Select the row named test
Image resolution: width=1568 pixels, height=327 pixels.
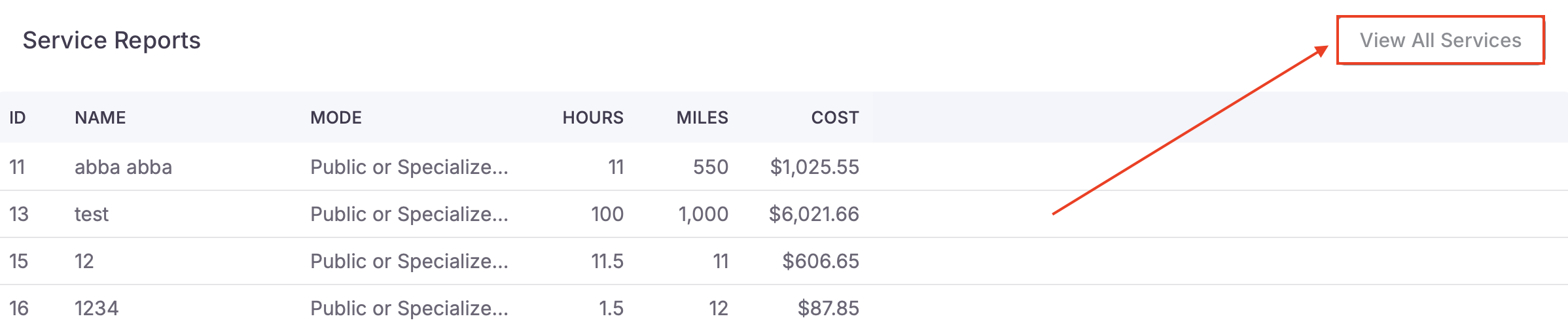click(x=92, y=215)
